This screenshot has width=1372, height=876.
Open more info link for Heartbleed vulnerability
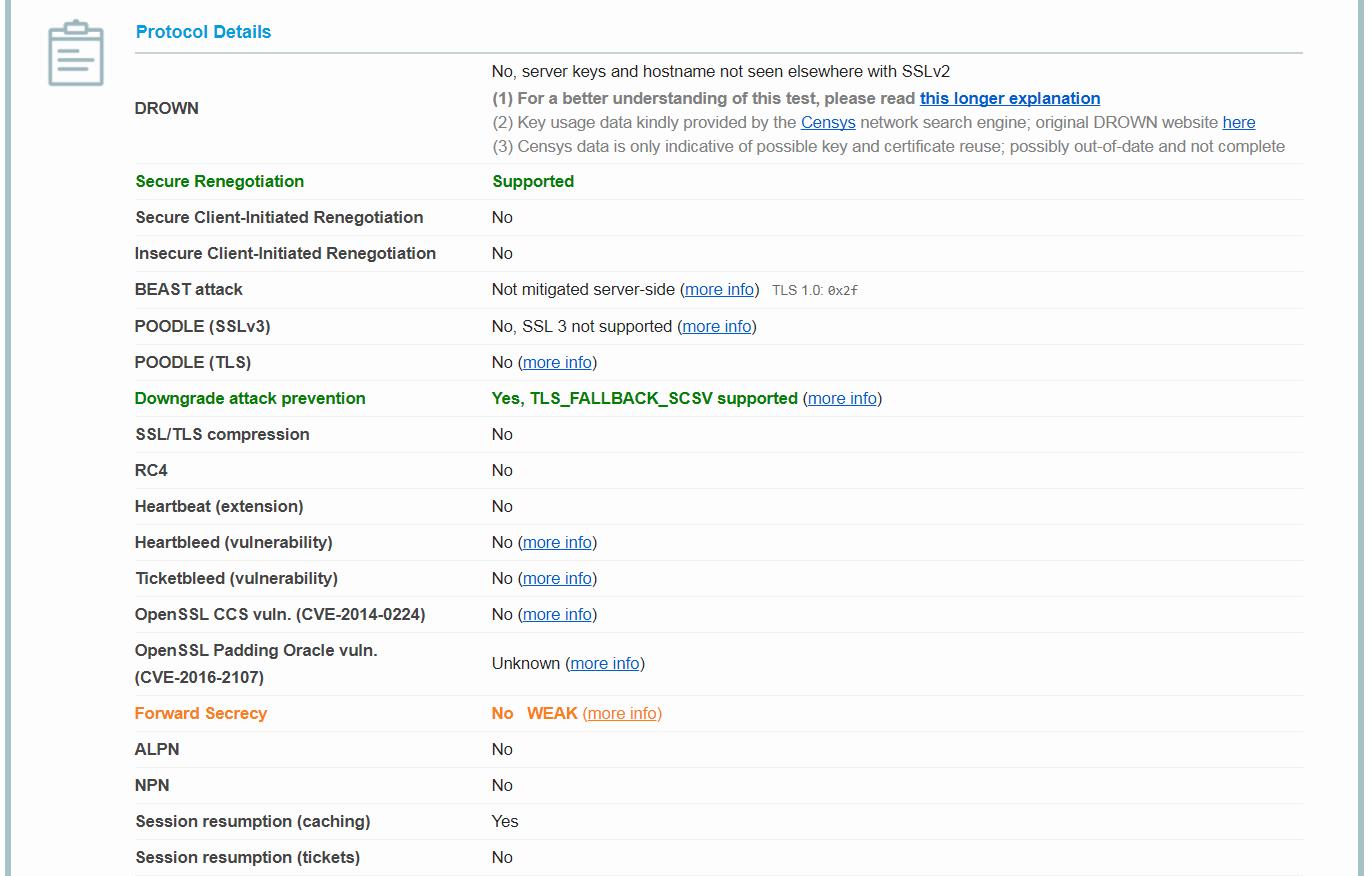click(557, 542)
